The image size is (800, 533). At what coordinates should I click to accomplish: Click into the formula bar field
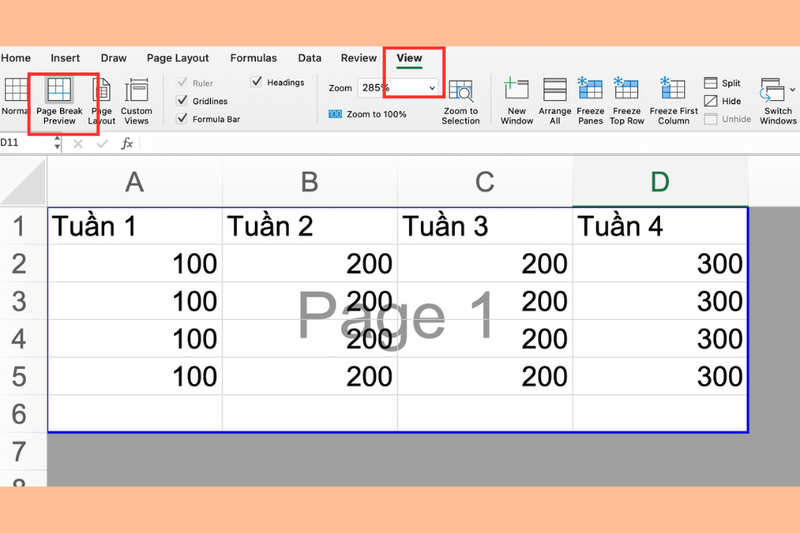(469, 143)
